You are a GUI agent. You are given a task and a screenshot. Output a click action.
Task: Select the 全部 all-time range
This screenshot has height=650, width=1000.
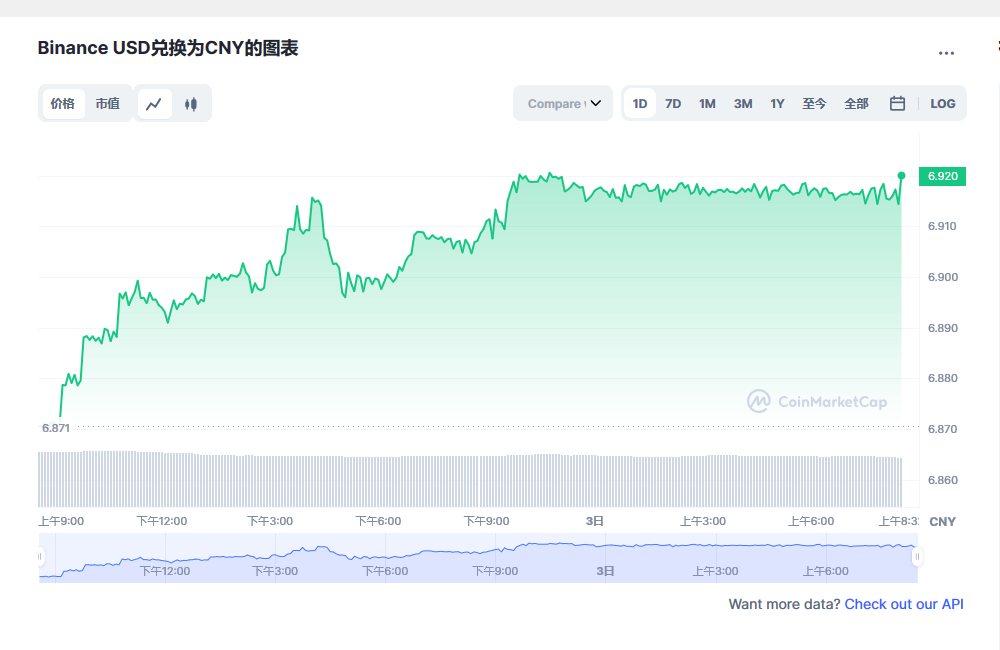pyautogui.click(x=857, y=104)
